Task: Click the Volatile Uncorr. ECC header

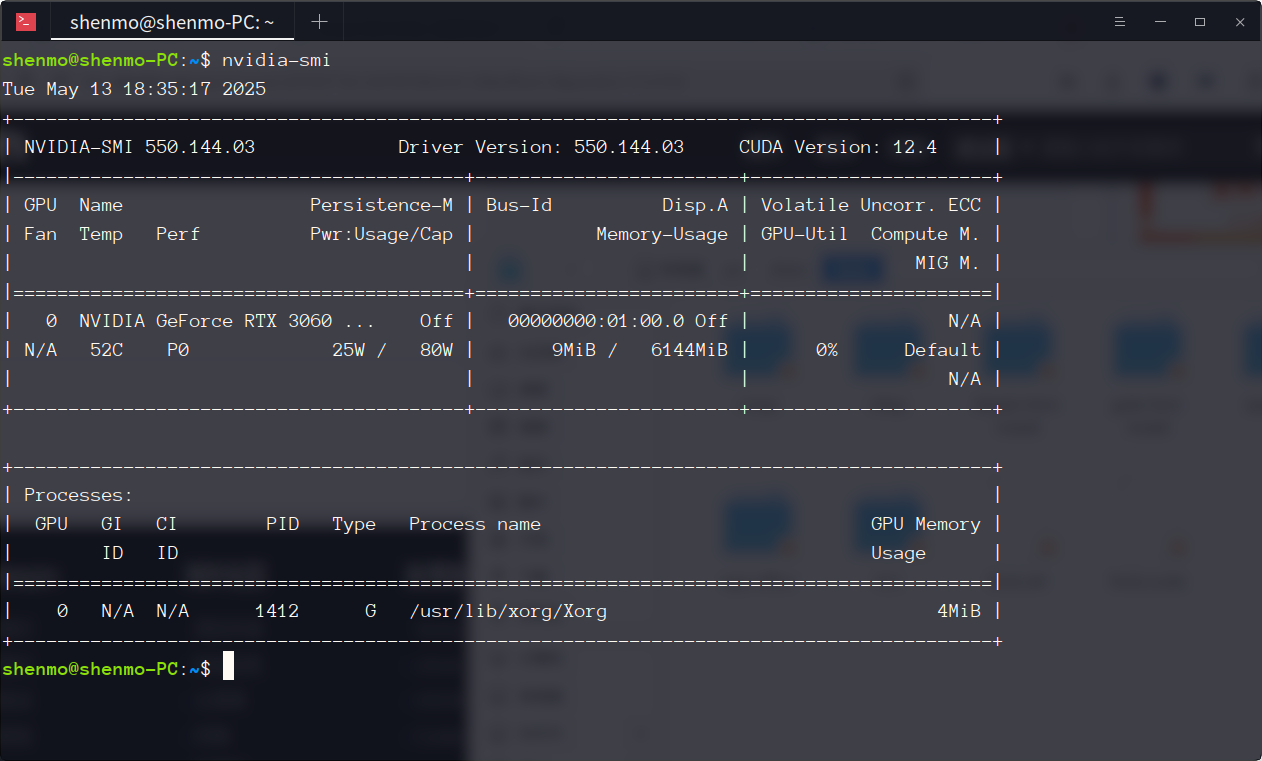Action: [871, 205]
